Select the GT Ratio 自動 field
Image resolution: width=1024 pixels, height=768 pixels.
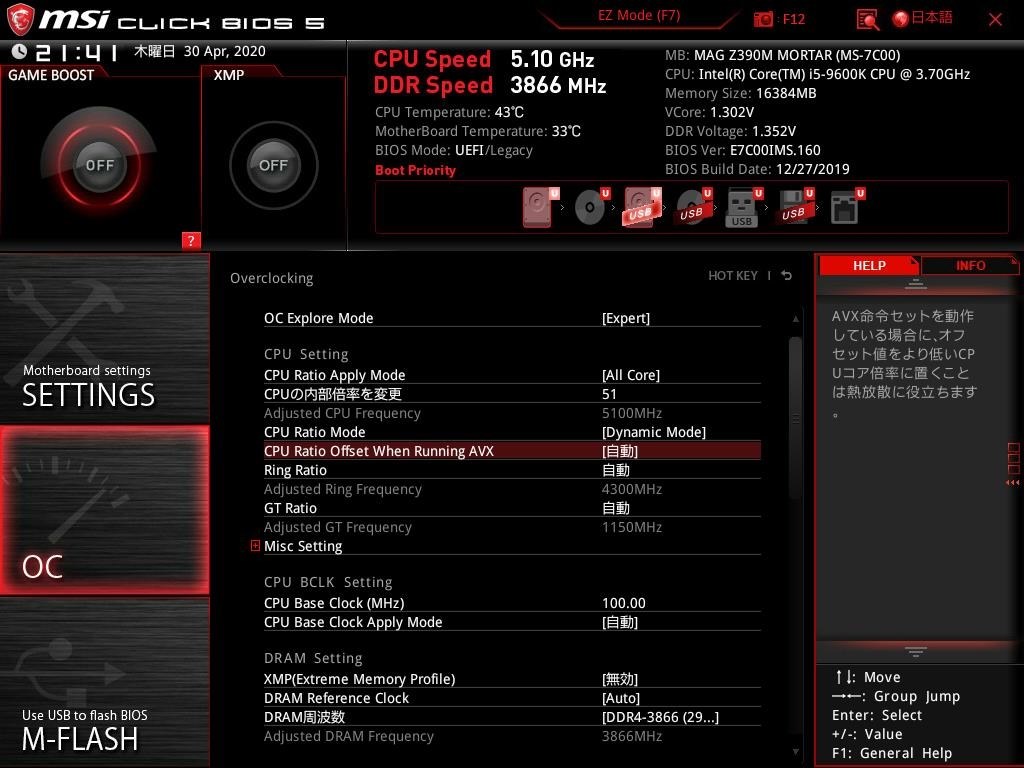615,507
